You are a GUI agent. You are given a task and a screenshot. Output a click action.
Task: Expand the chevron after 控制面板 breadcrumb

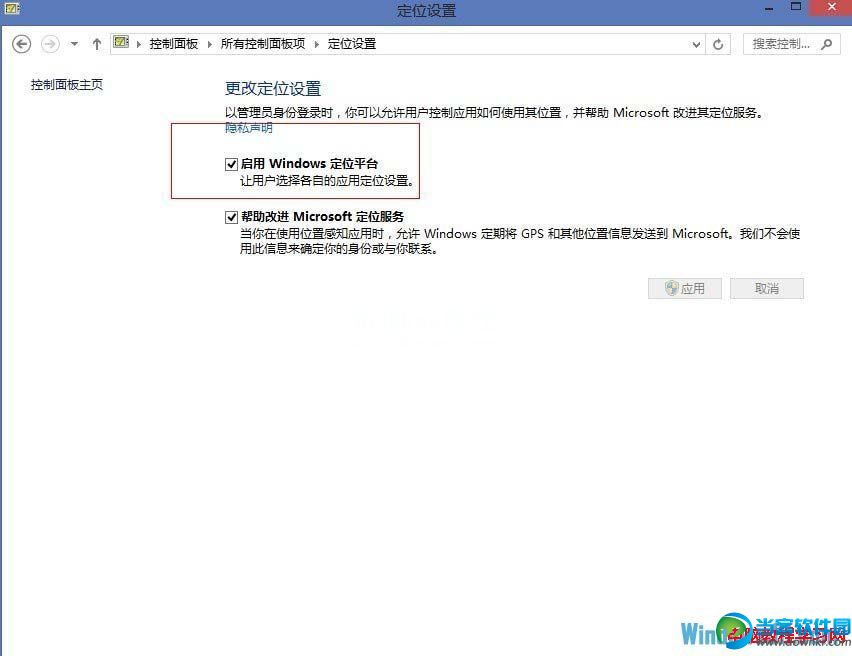[210, 45]
